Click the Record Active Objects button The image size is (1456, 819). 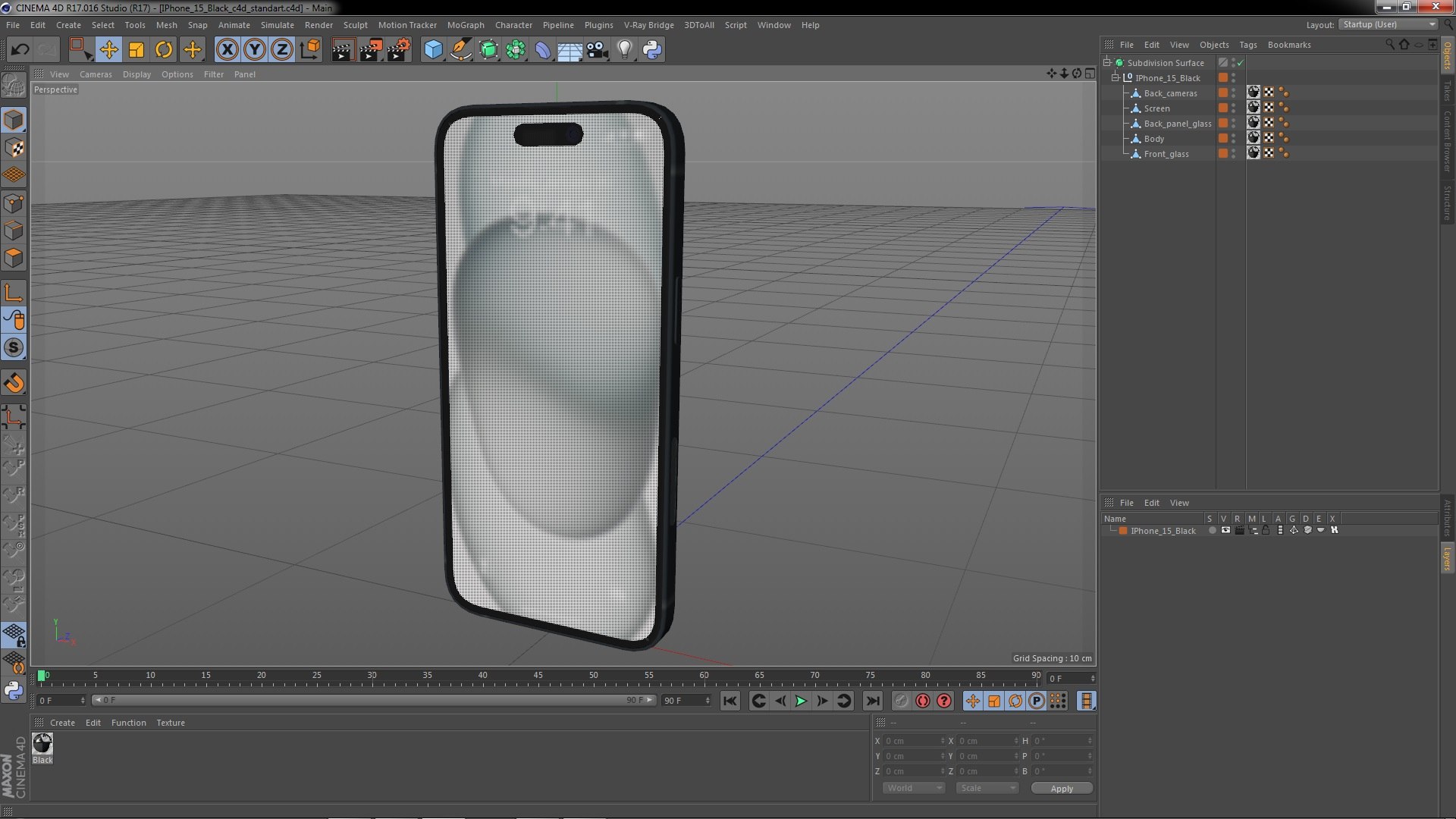tap(901, 701)
